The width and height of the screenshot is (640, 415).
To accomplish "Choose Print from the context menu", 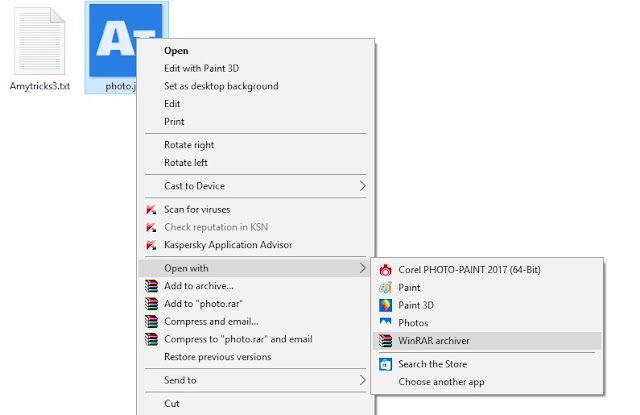I will [256, 122].
